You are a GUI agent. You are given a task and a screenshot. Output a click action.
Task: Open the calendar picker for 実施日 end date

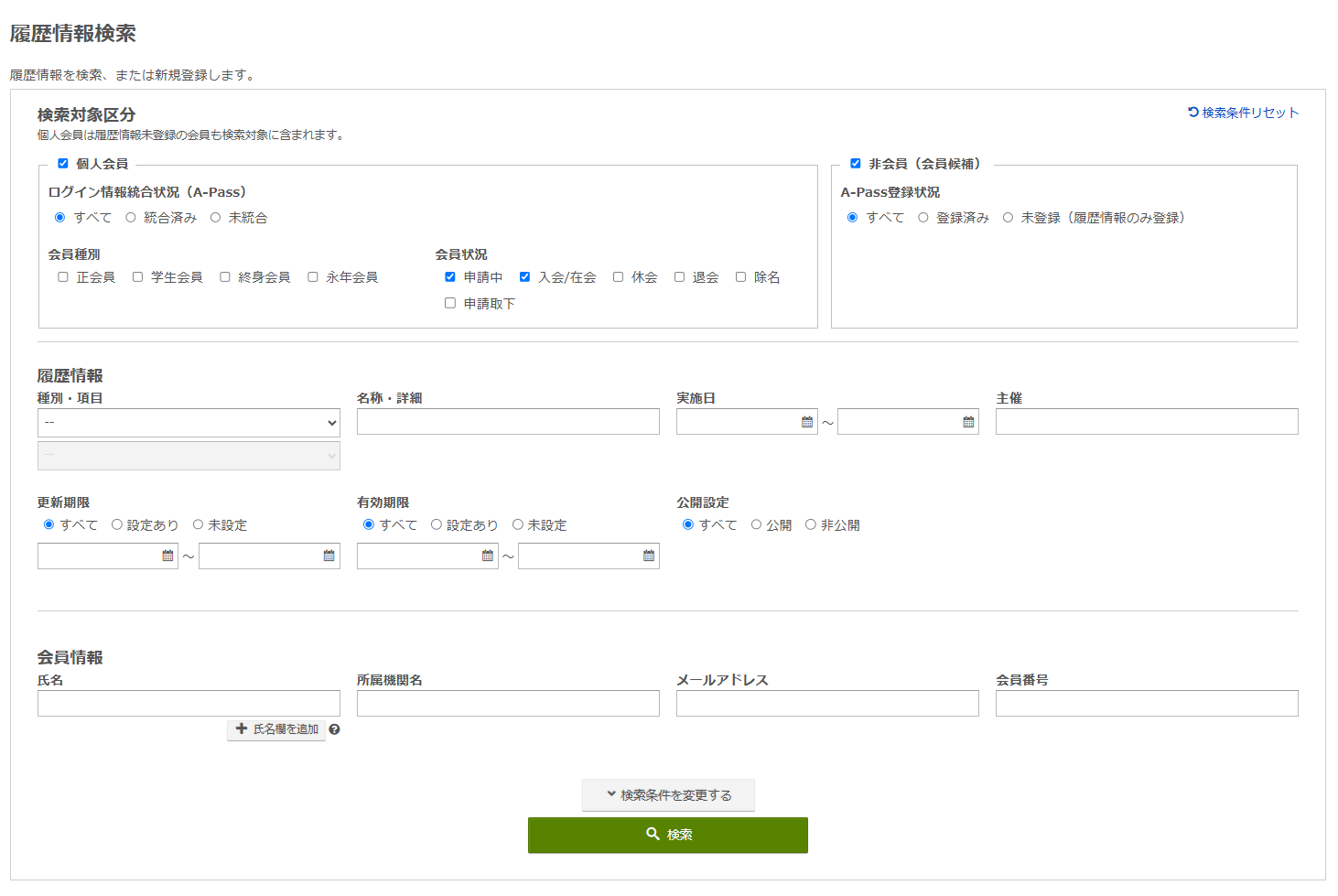coord(968,421)
